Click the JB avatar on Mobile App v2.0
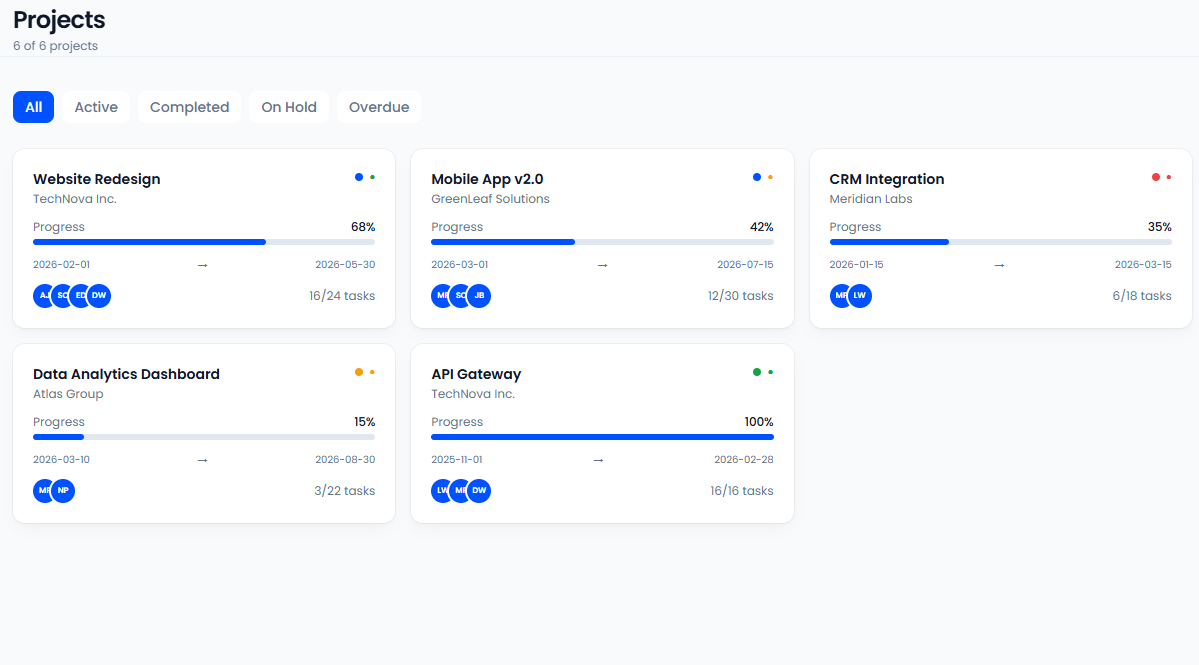Screen dimensions: 1199x665 pyautogui.click(x=478, y=295)
